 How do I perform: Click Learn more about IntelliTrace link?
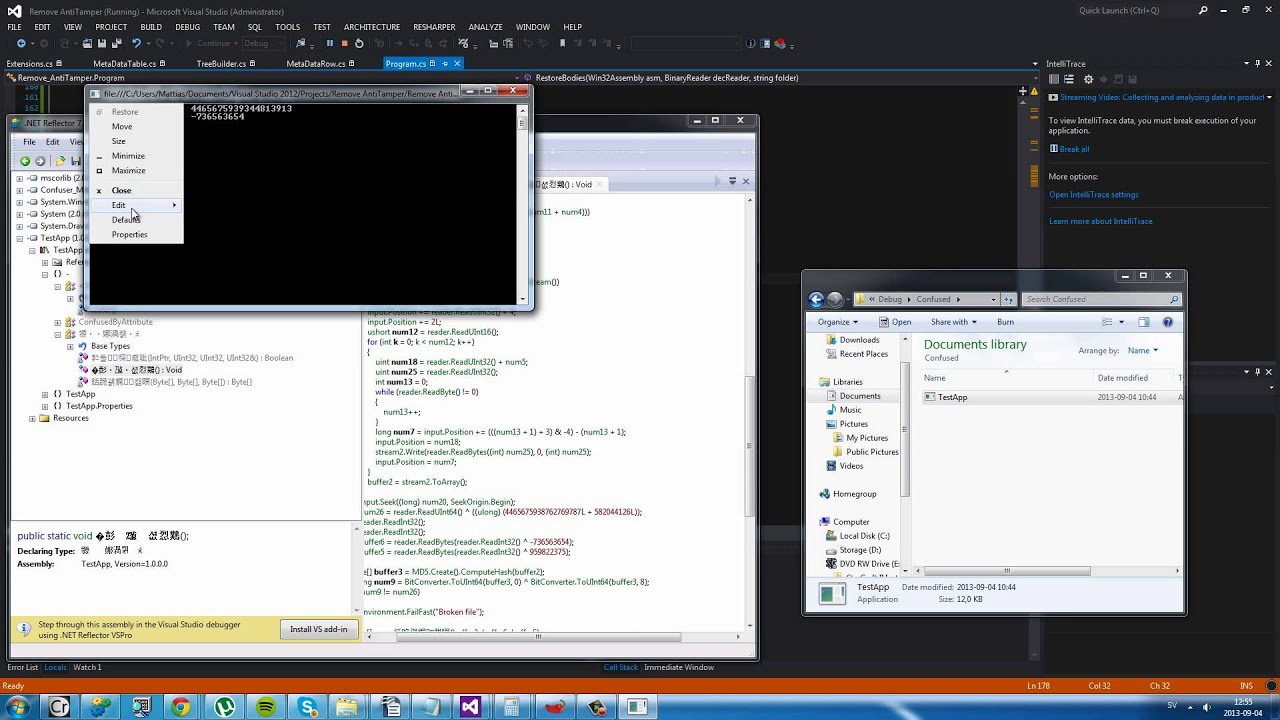point(1100,221)
